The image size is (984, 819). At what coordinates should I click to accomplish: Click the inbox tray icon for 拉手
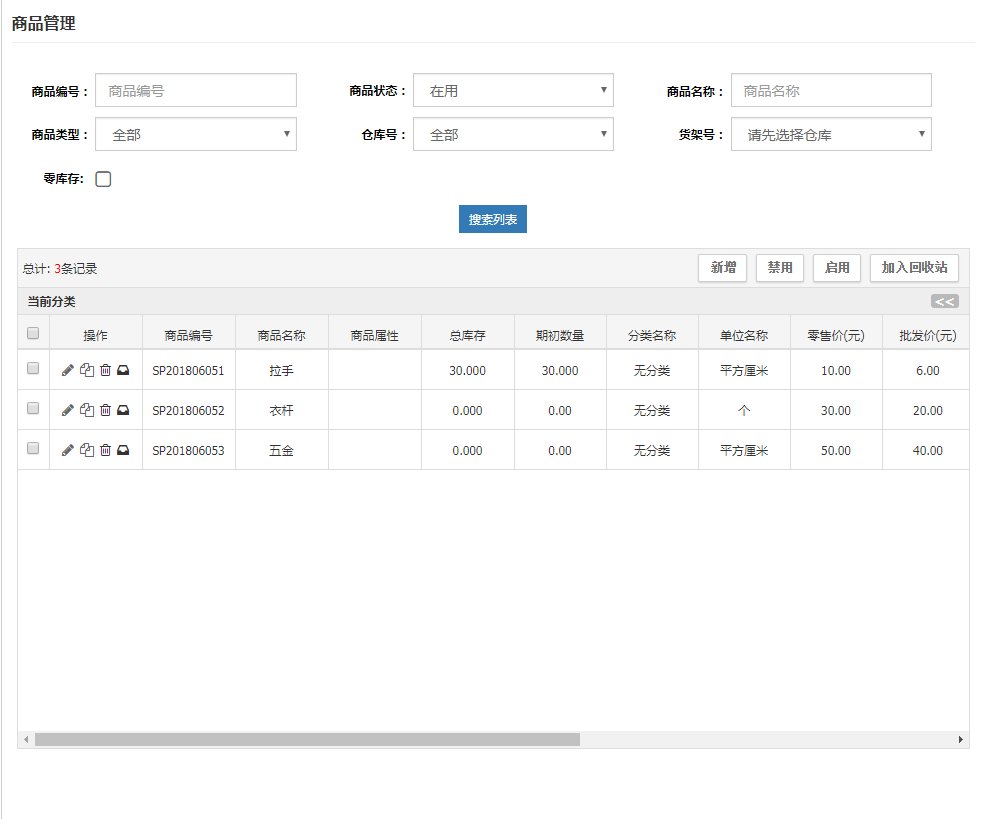click(x=123, y=370)
